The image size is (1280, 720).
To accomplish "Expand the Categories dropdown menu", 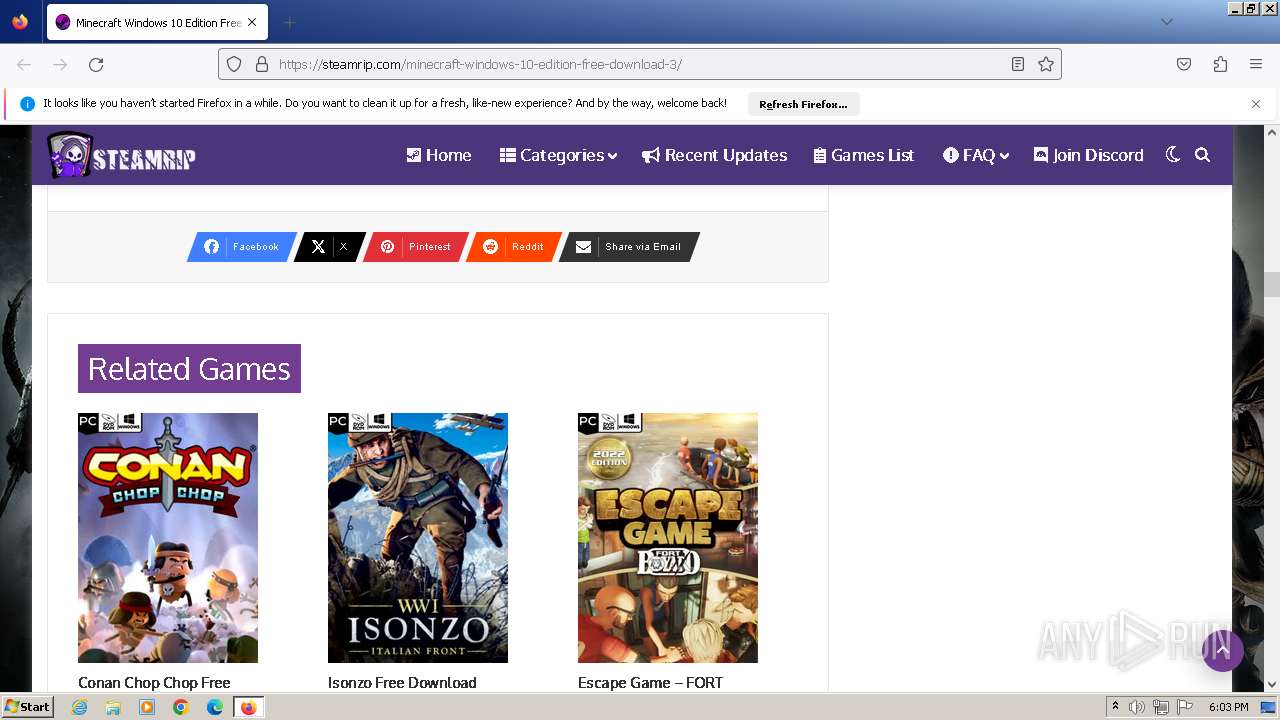I will (x=559, y=155).
